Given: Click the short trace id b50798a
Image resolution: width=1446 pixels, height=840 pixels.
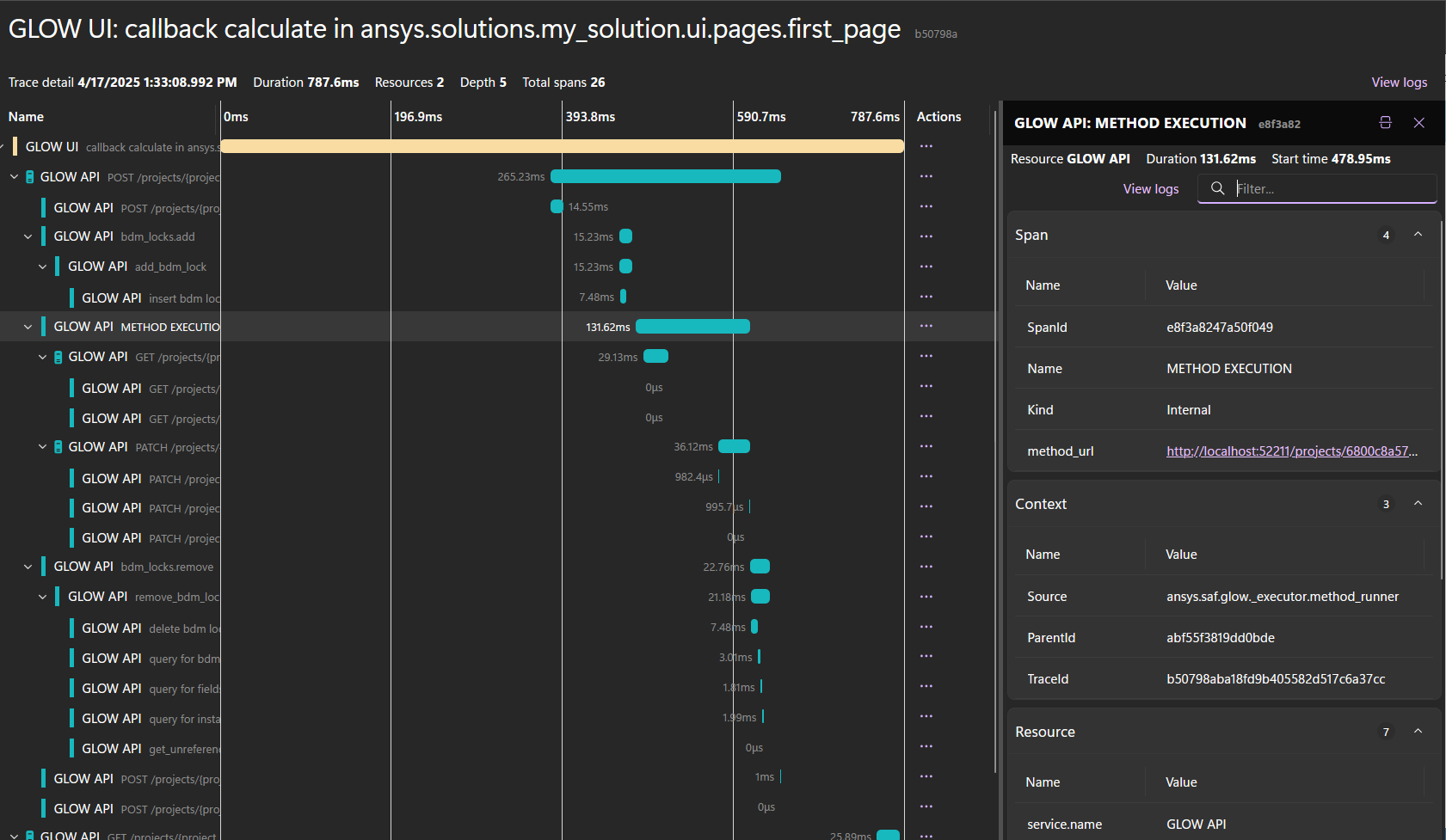Looking at the screenshot, I should coord(936,34).
